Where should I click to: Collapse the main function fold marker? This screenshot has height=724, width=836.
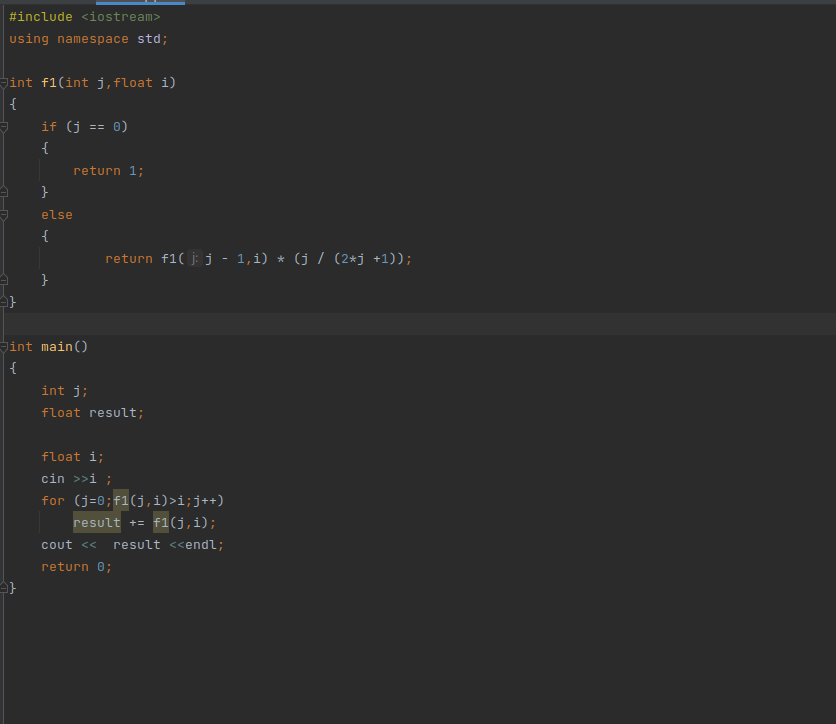pos(4,347)
